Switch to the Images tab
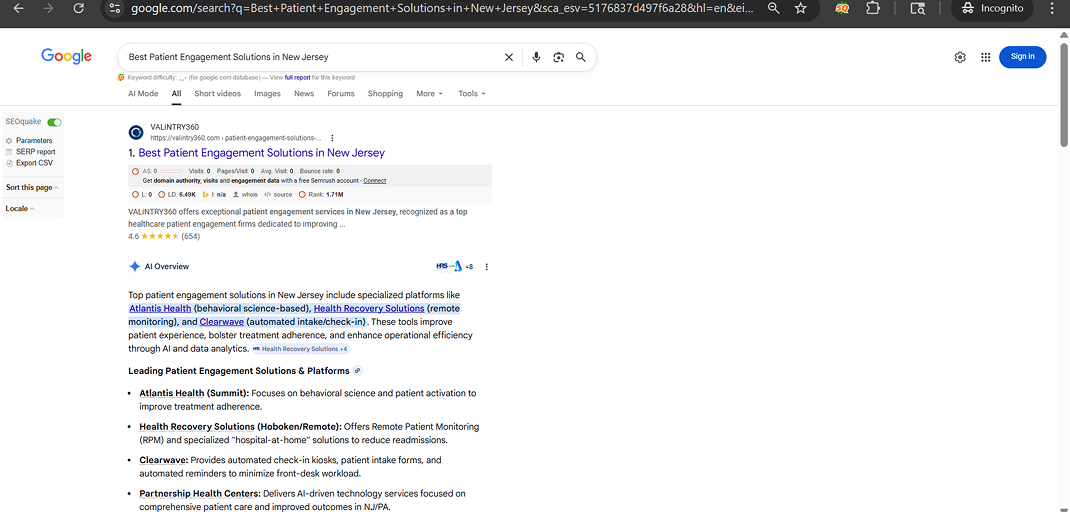This screenshot has width=1070, height=512. click(267, 94)
